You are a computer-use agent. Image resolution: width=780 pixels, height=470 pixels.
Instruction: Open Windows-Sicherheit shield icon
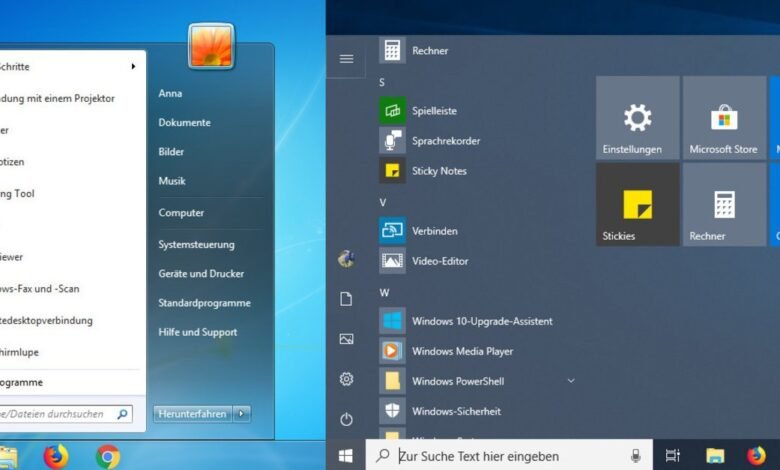point(392,411)
